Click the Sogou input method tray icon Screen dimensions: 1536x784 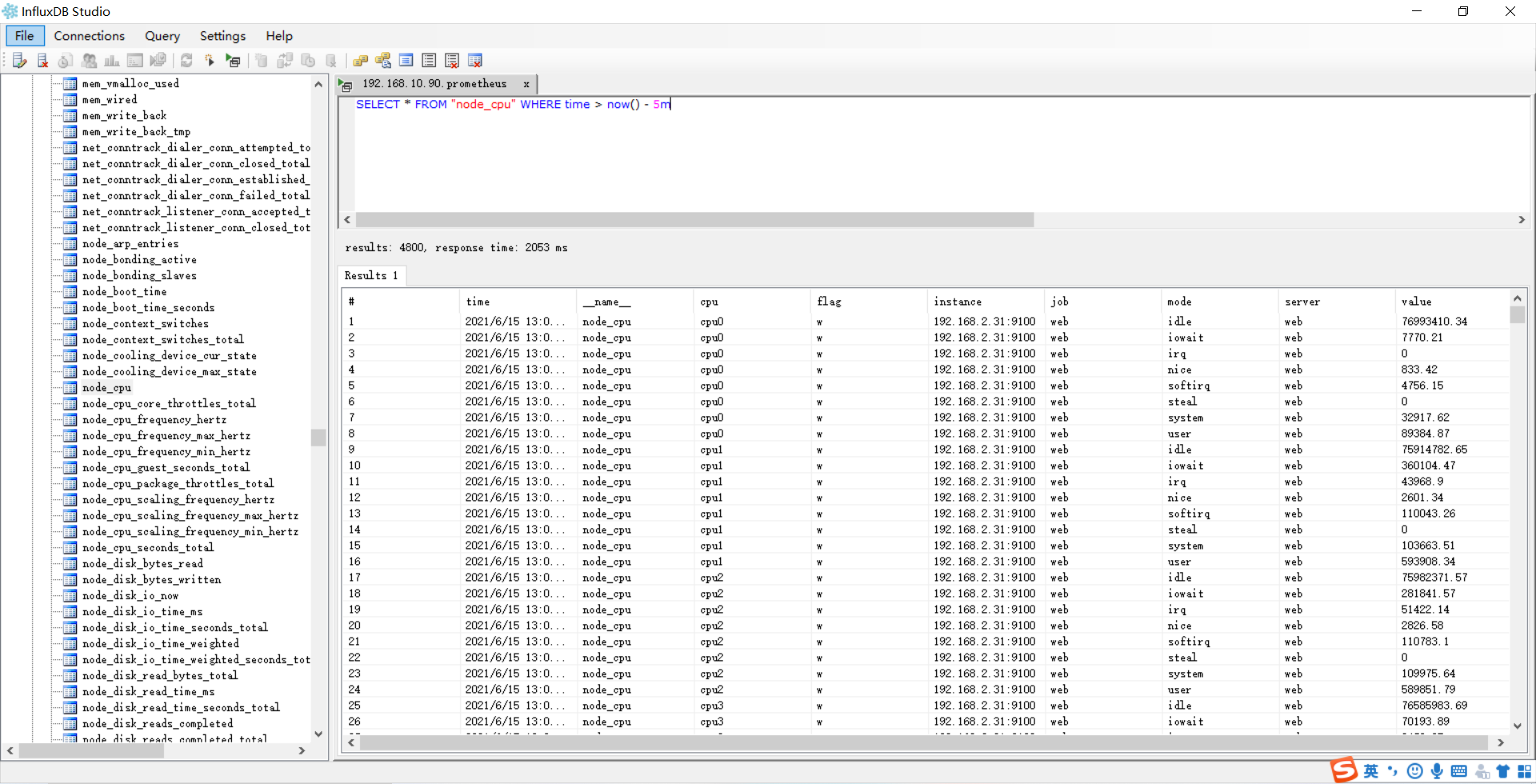(x=1342, y=770)
